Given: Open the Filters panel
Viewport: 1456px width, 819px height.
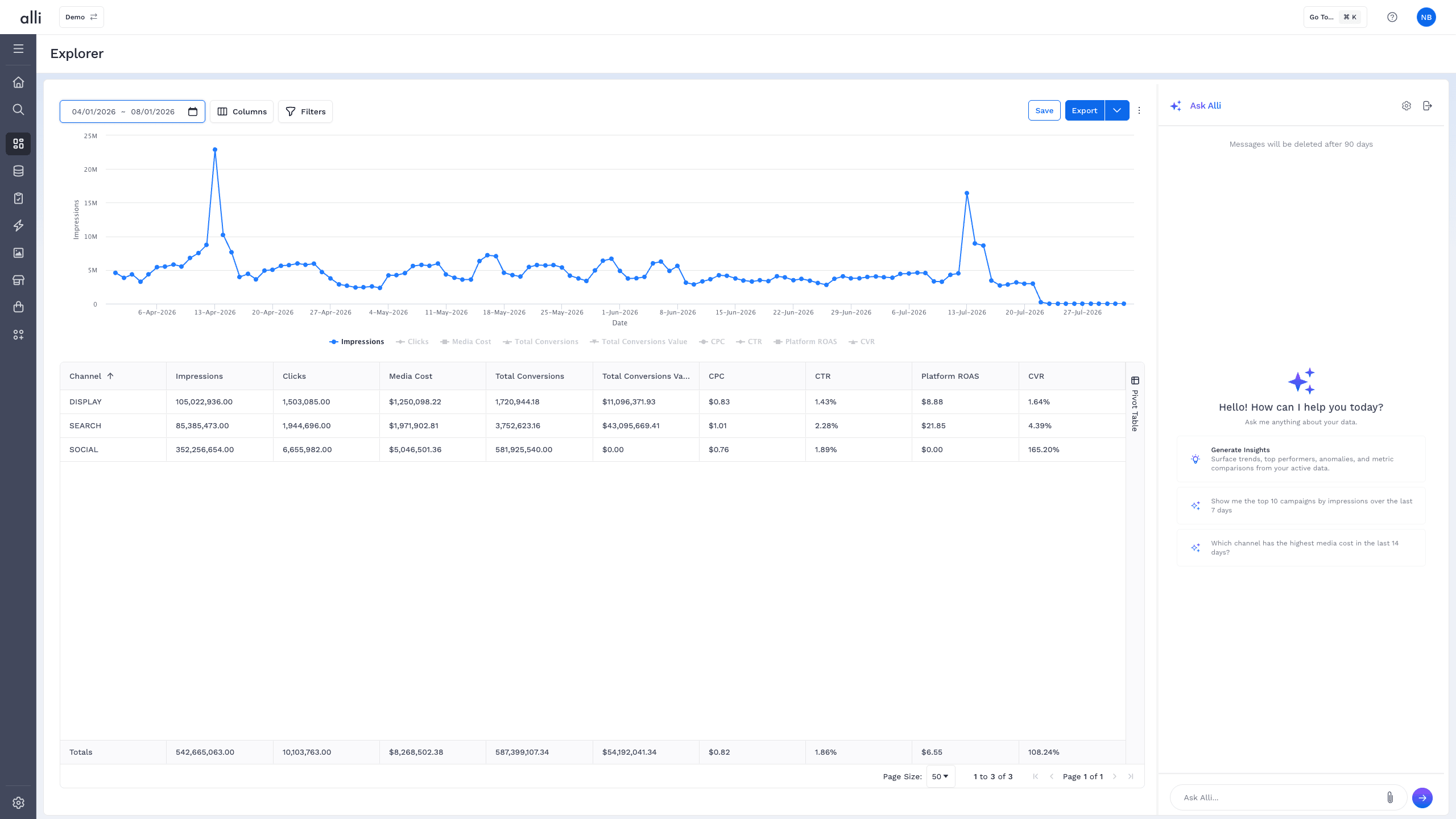Looking at the screenshot, I should point(305,111).
